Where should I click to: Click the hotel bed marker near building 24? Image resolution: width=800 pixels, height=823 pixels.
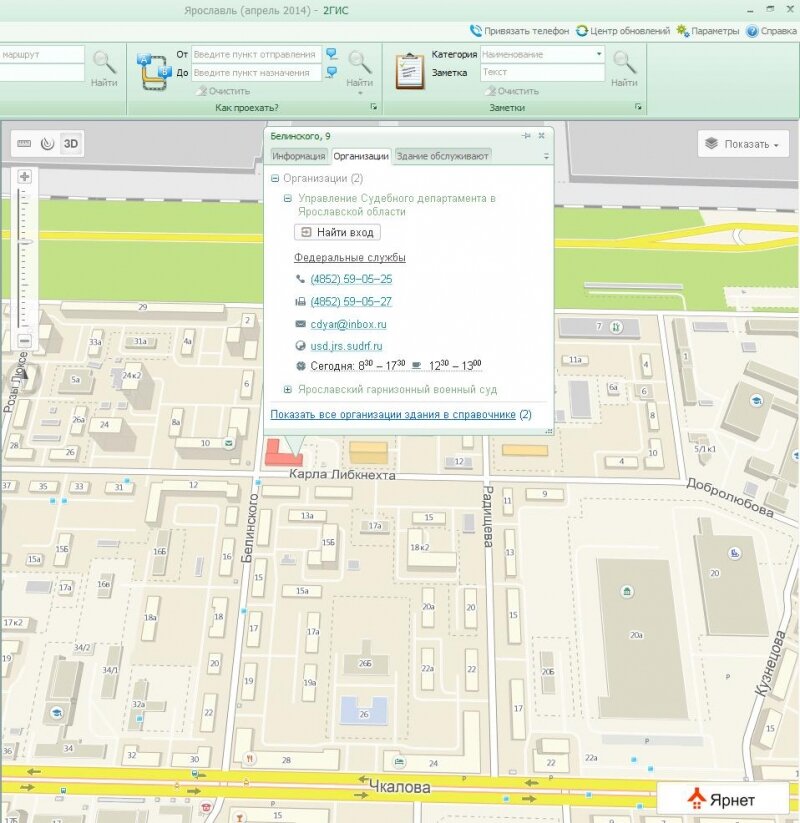point(399,762)
